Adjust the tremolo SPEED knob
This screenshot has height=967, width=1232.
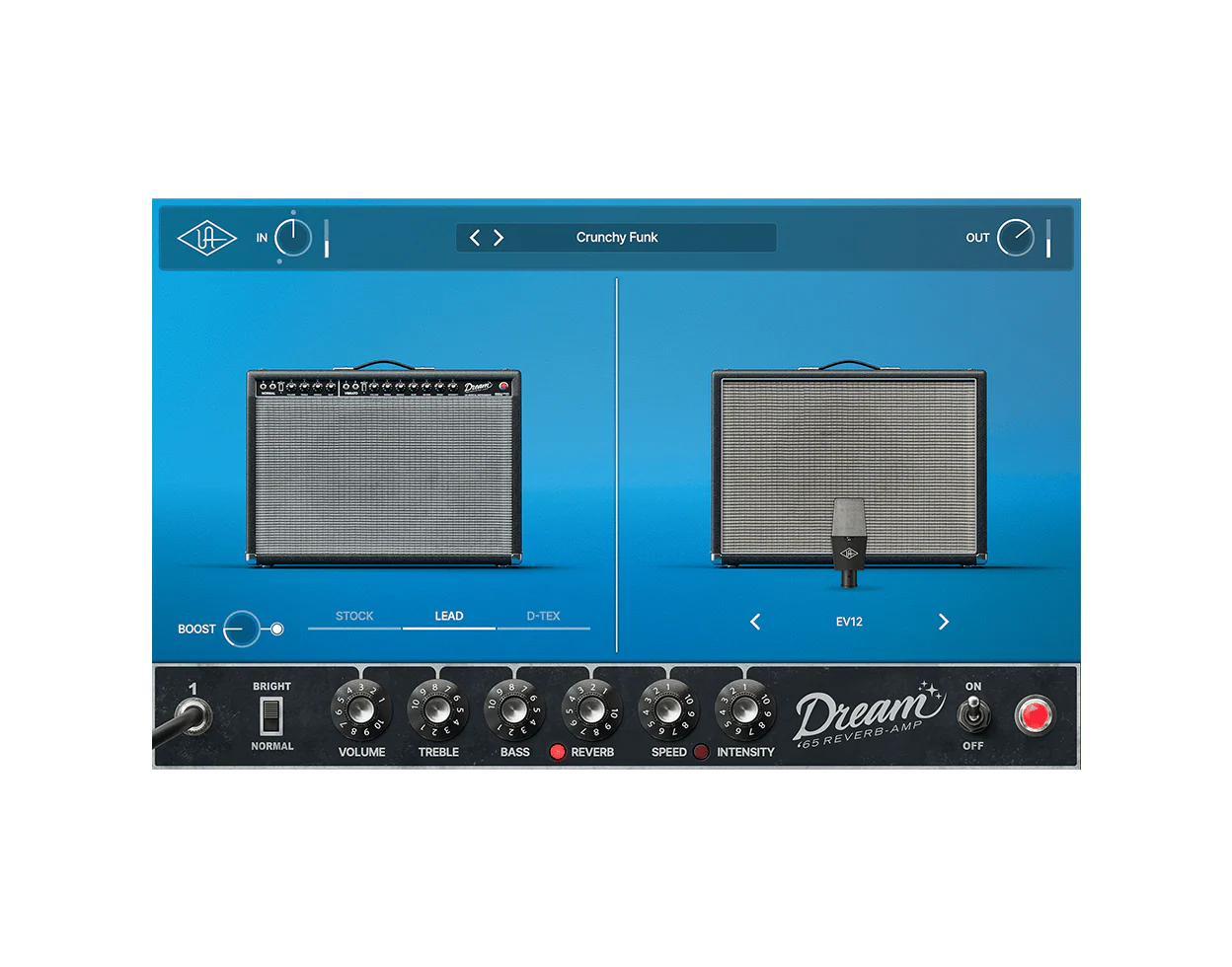point(669,709)
